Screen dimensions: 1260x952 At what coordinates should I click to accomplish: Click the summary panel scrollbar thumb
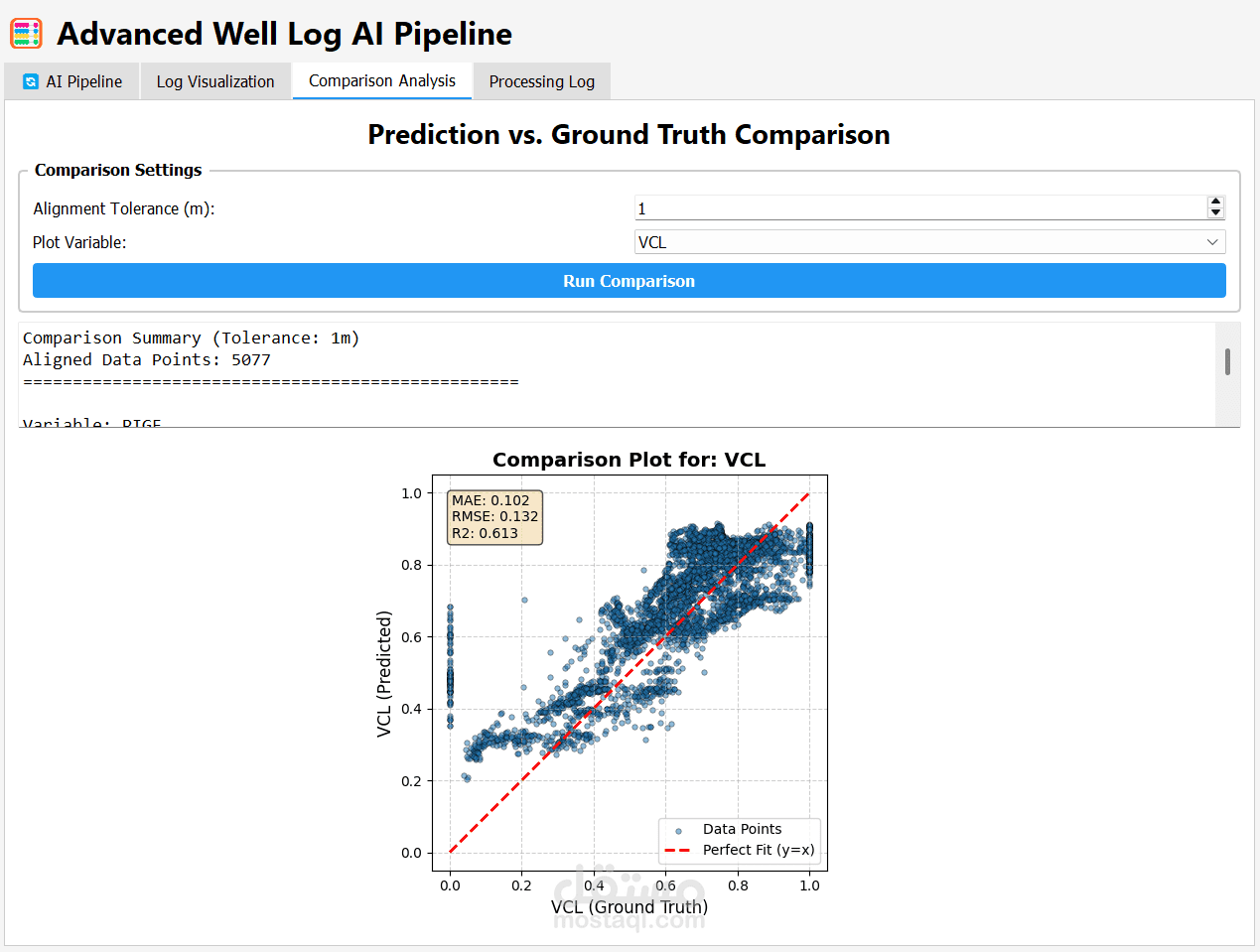coord(1228,361)
